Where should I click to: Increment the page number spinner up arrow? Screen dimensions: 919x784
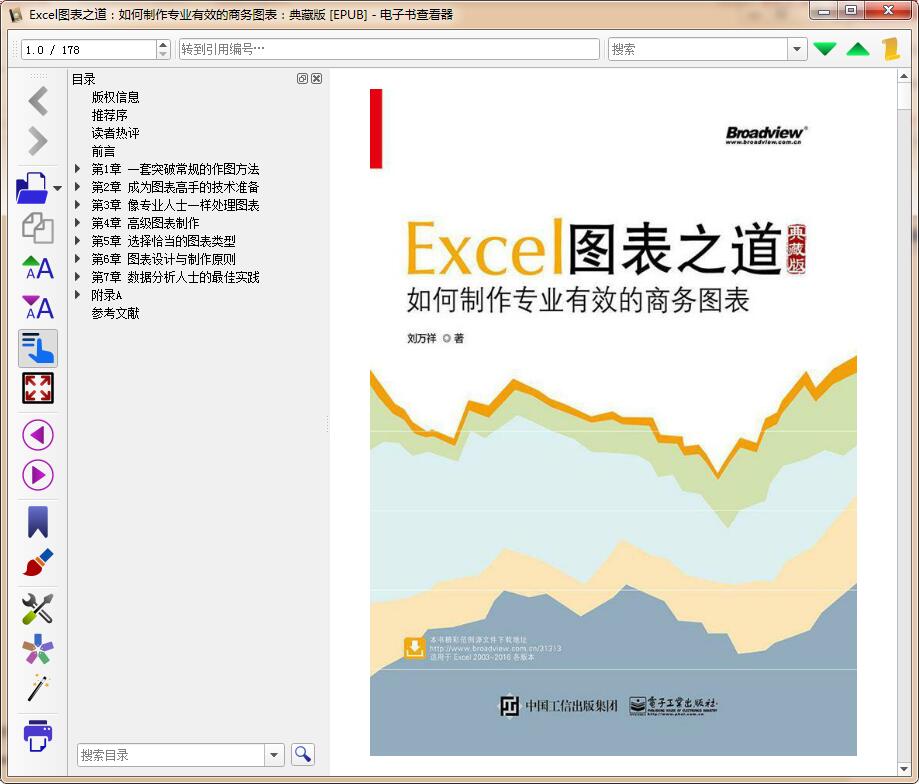coord(164,45)
